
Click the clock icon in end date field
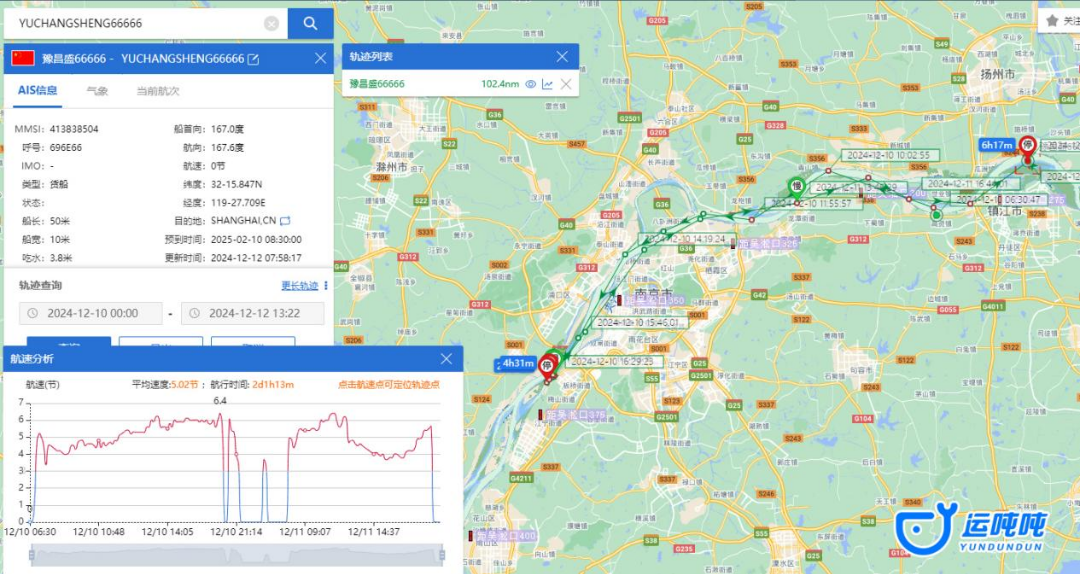(194, 314)
